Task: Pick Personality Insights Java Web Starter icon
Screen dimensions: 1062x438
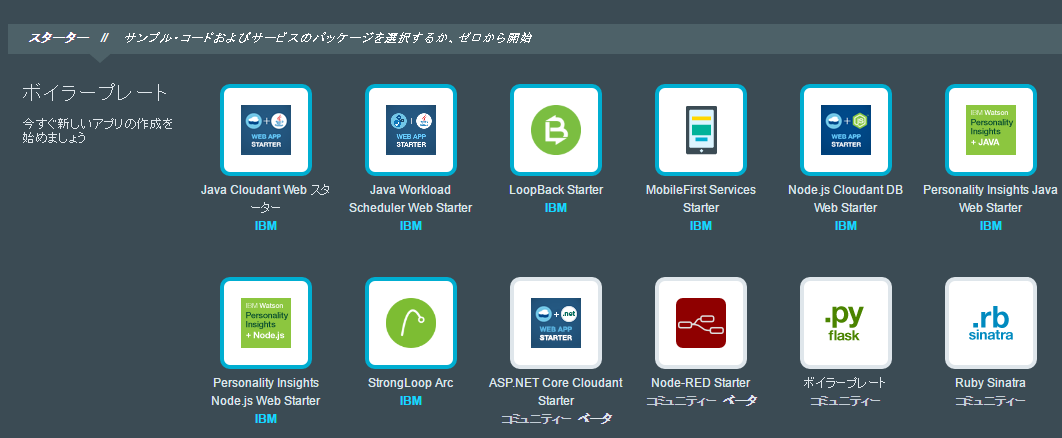Action: click(990, 130)
